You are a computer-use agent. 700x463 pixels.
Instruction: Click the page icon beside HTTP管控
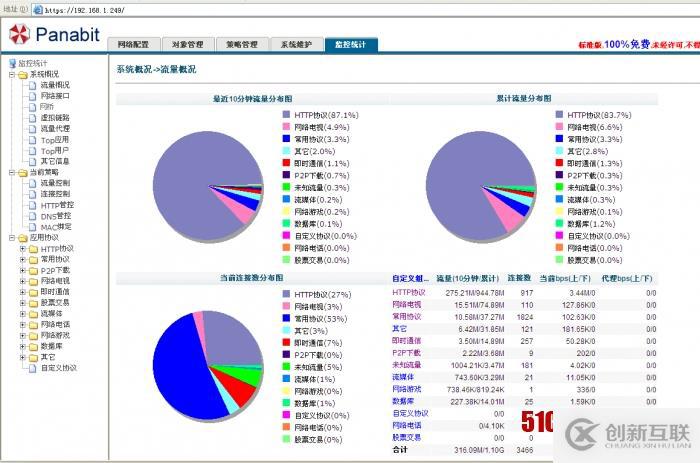[x=33, y=205]
